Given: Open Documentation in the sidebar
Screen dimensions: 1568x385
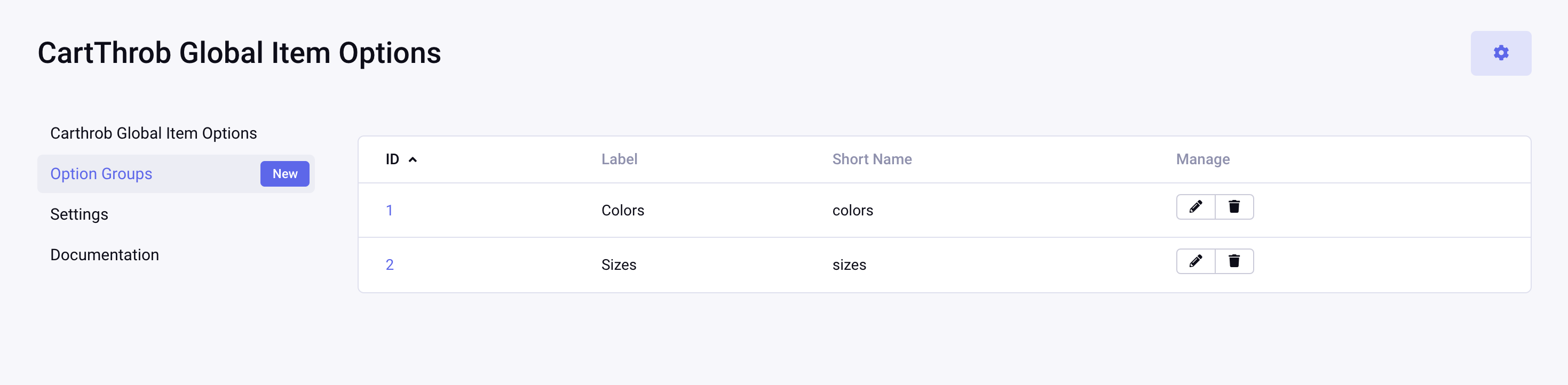Looking at the screenshot, I should [105, 255].
